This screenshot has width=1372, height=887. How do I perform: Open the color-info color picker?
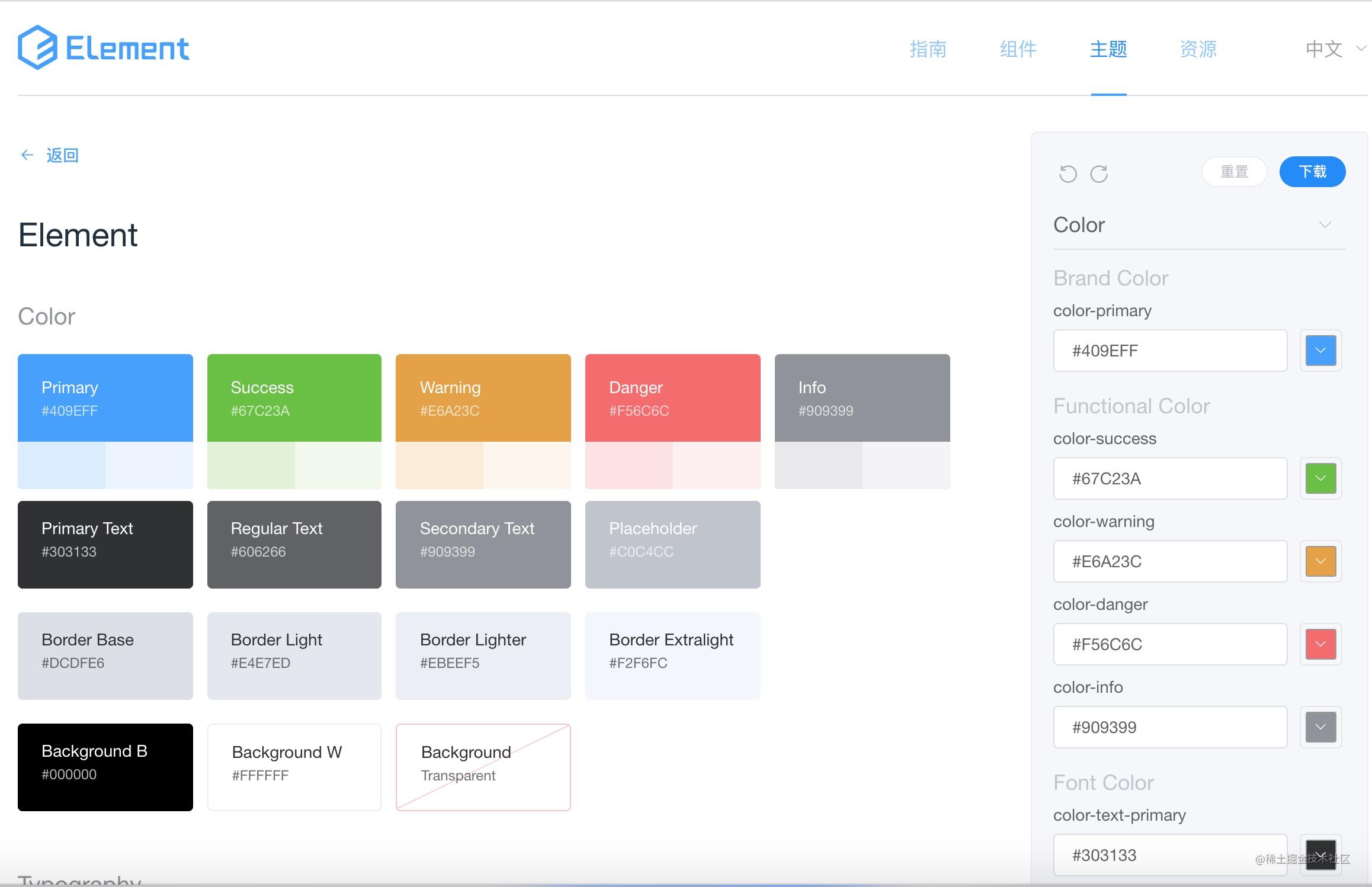pos(1320,727)
